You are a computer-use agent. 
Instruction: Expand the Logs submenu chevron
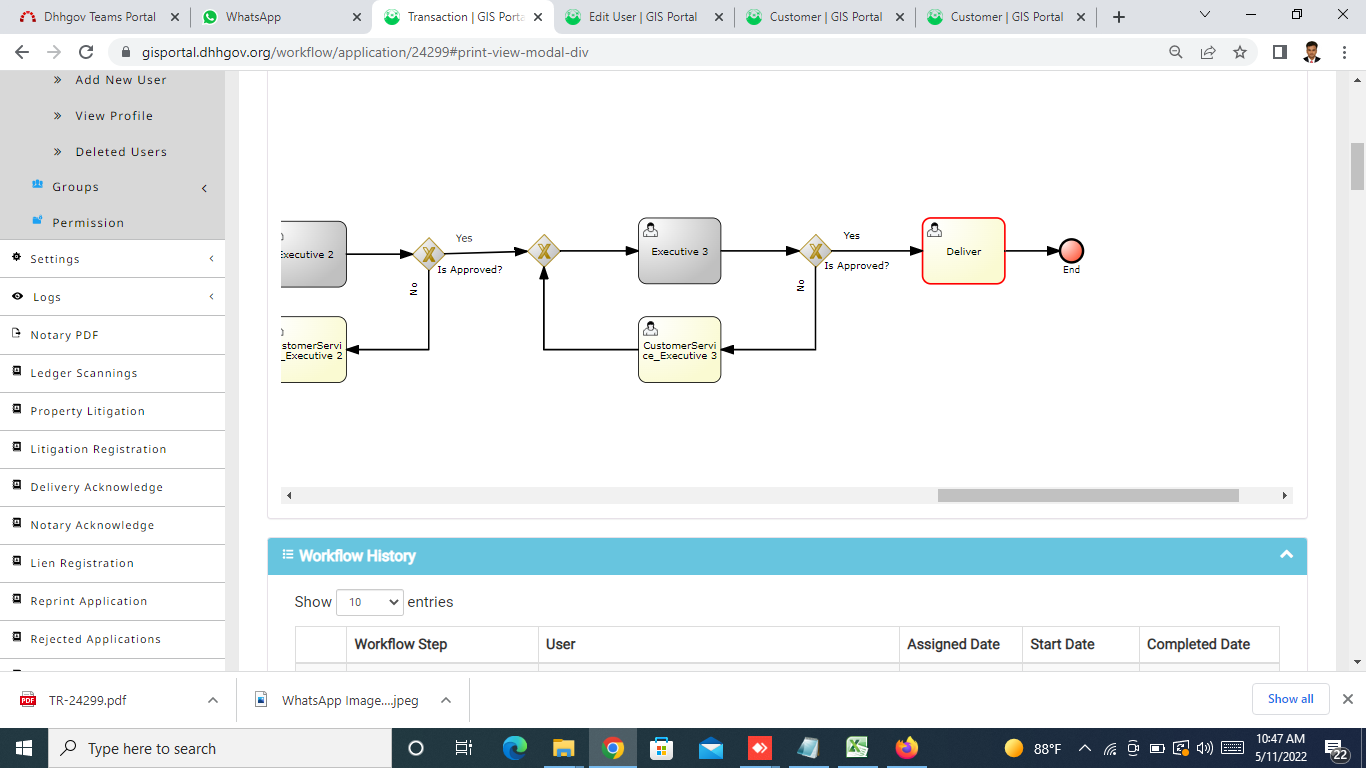click(x=211, y=297)
